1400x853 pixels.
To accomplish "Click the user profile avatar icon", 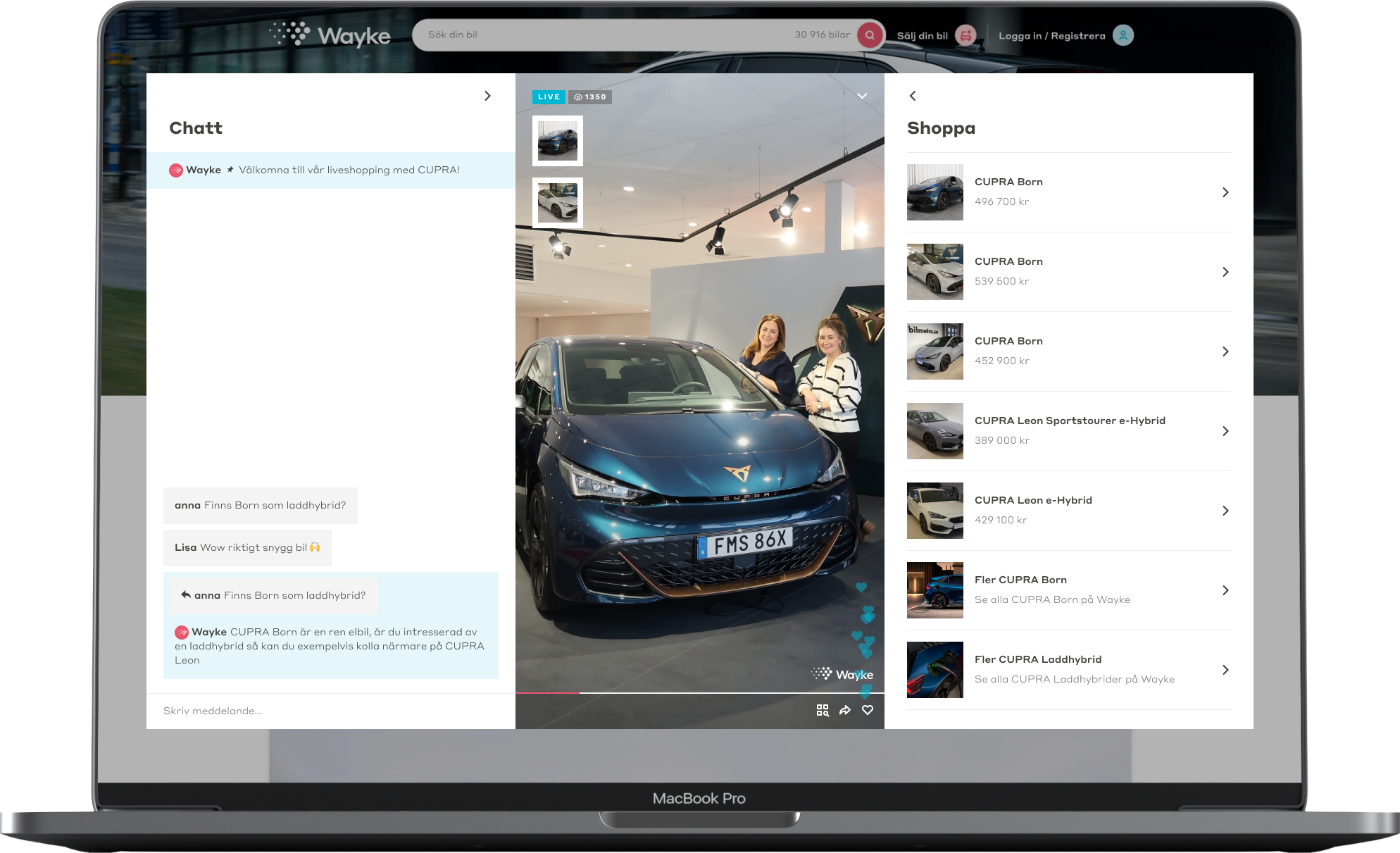I will (1123, 35).
